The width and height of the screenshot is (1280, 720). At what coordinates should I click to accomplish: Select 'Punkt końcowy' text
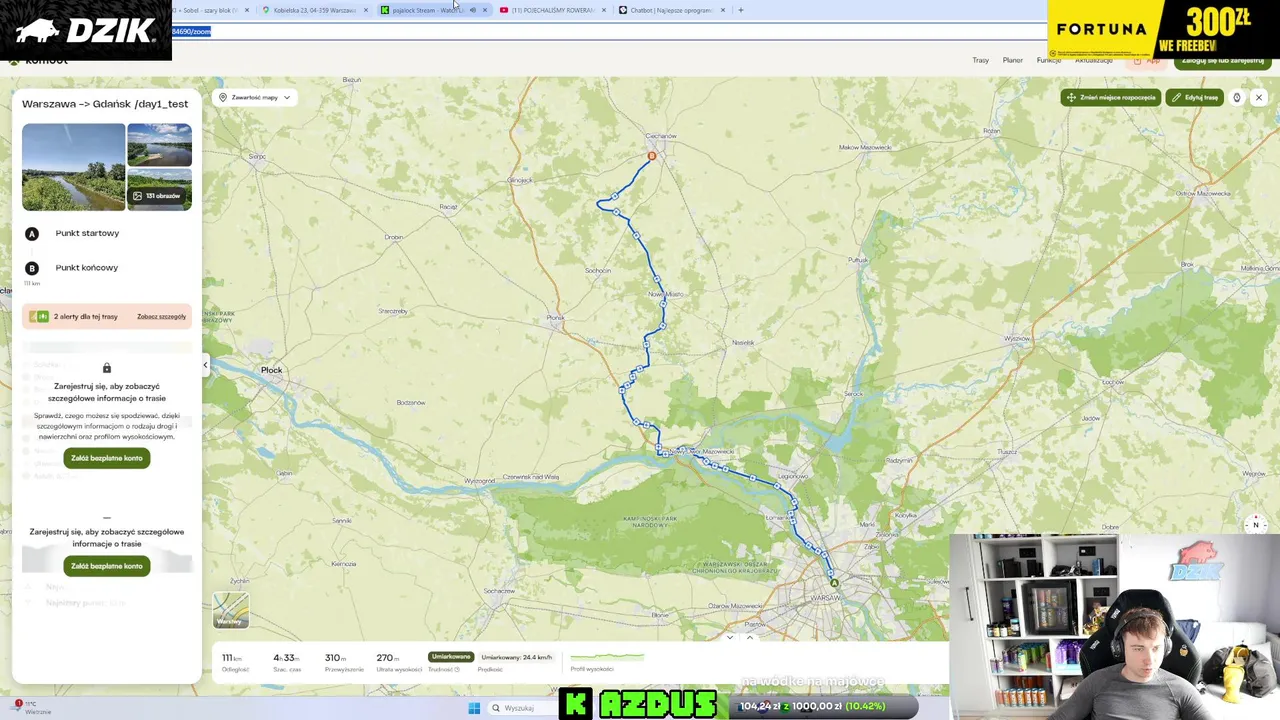coord(87,268)
